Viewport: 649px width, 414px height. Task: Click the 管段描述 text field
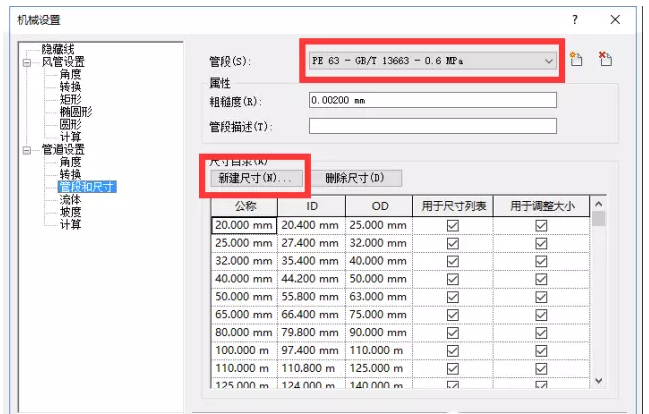(432, 126)
